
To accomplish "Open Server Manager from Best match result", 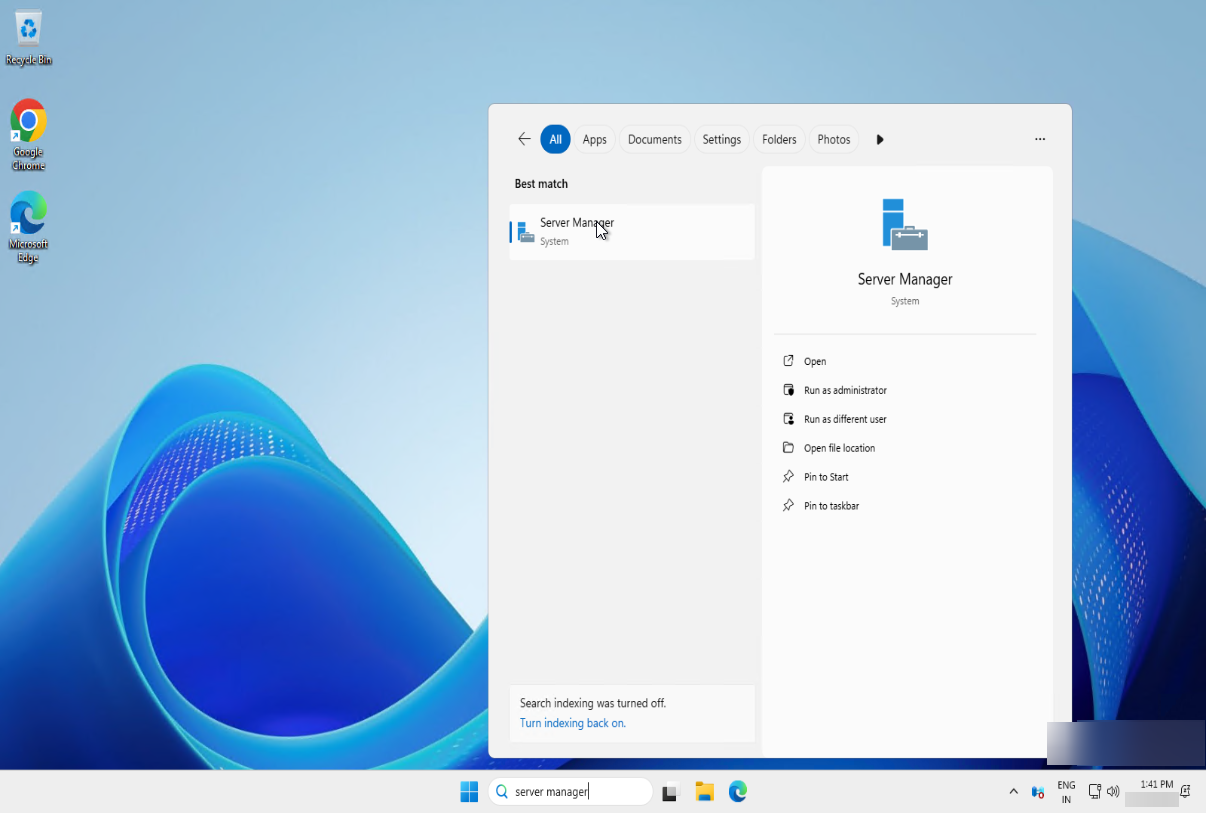I will click(x=631, y=232).
